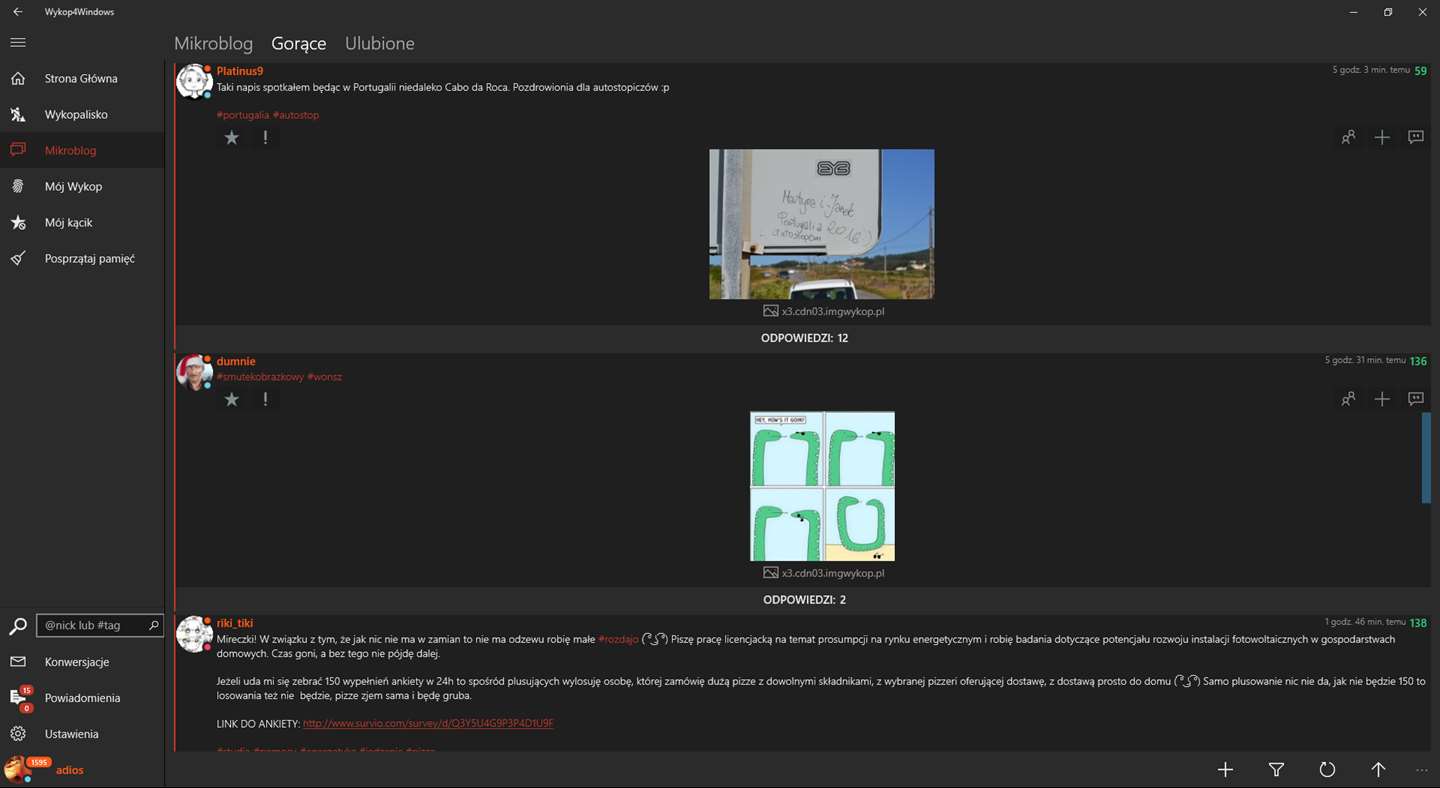Open Wykopalisko in sidebar

coord(82,114)
